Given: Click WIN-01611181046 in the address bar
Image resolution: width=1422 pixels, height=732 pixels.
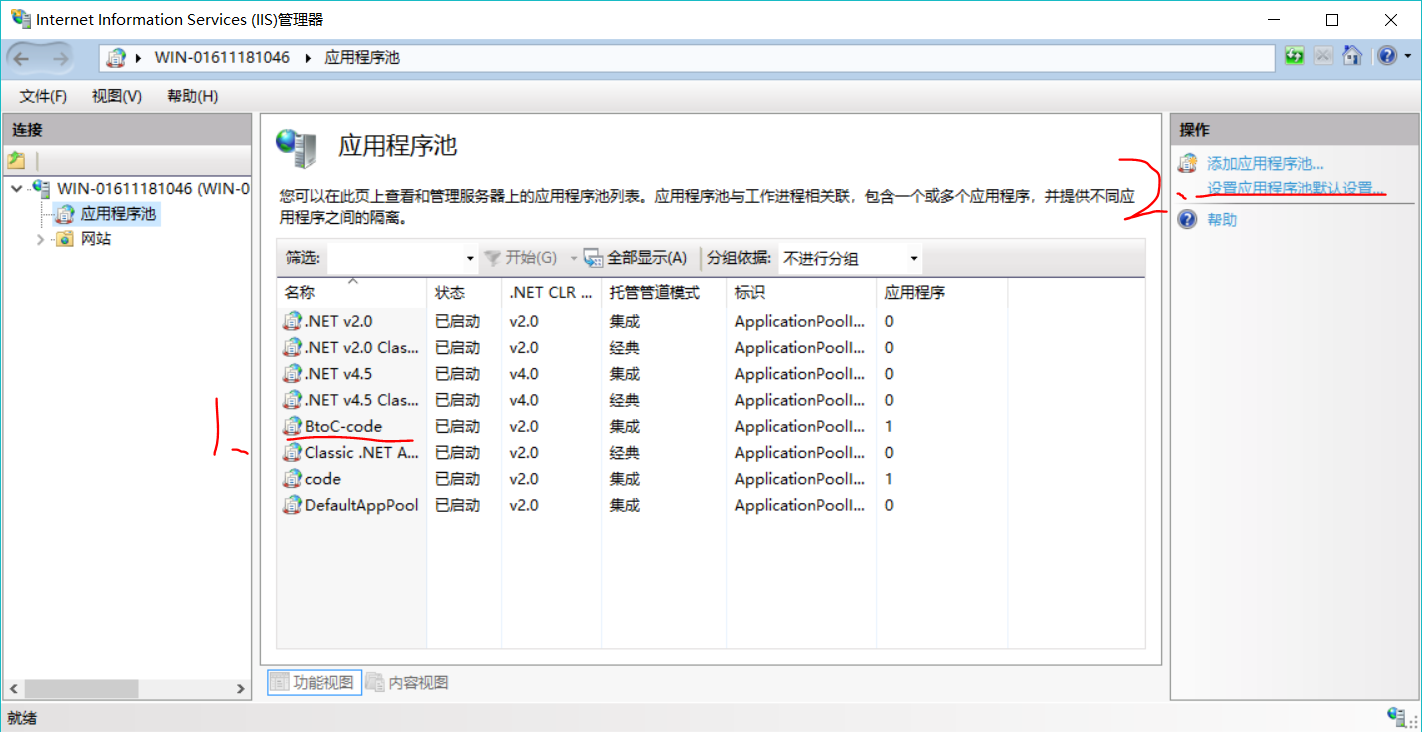Looking at the screenshot, I should (222, 58).
